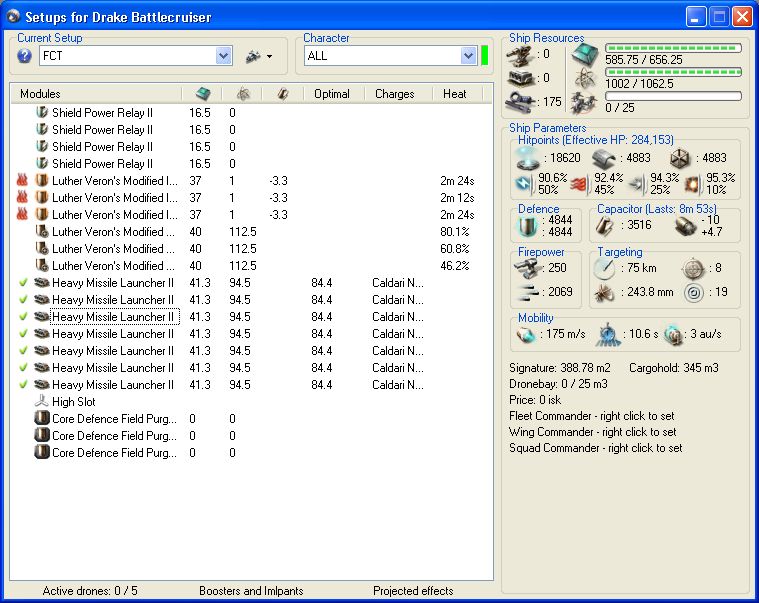Image resolution: width=759 pixels, height=603 pixels.
Task: Click the armor hitpoints icon
Action: point(602,157)
